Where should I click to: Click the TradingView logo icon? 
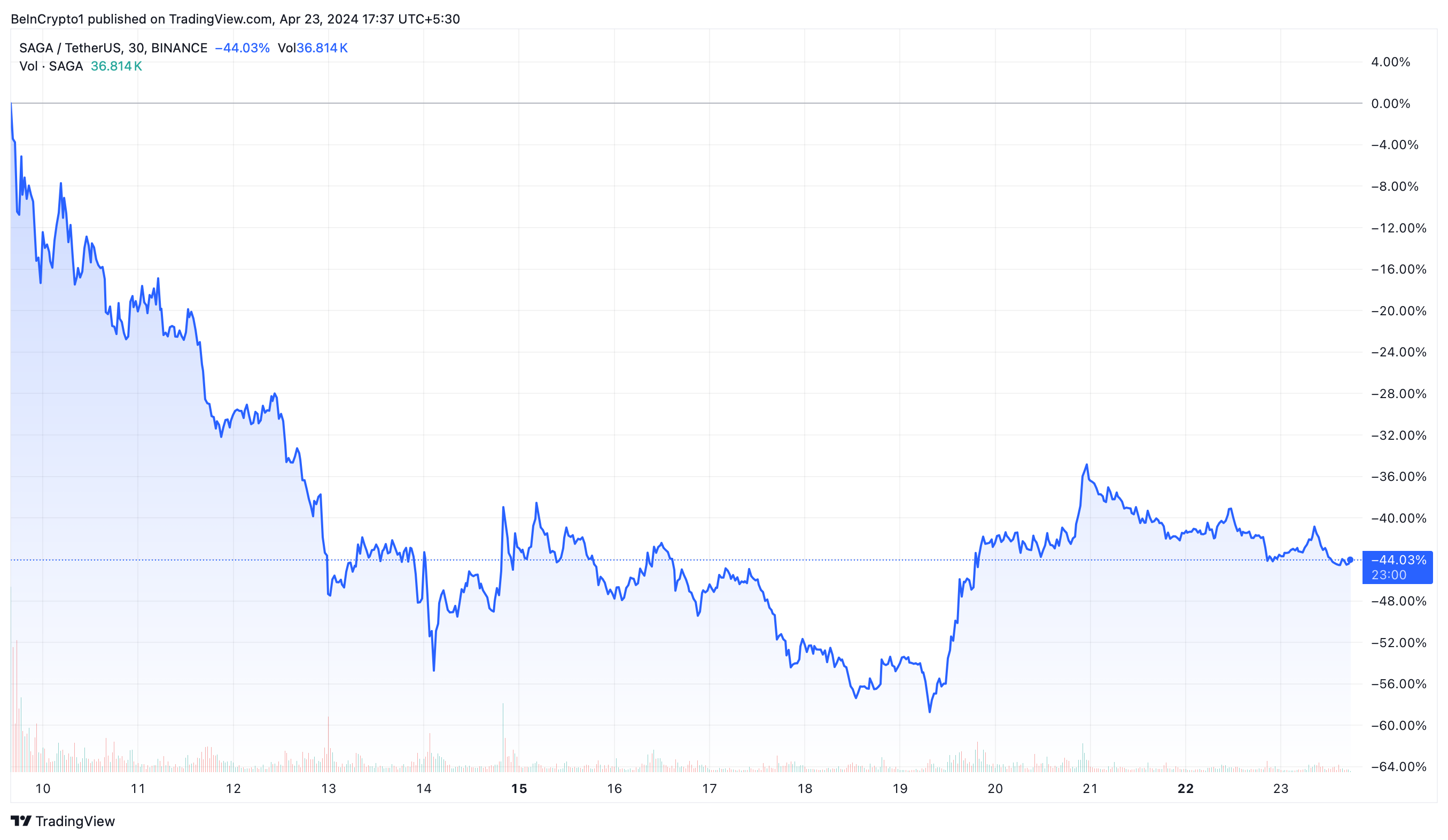(21, 821)
